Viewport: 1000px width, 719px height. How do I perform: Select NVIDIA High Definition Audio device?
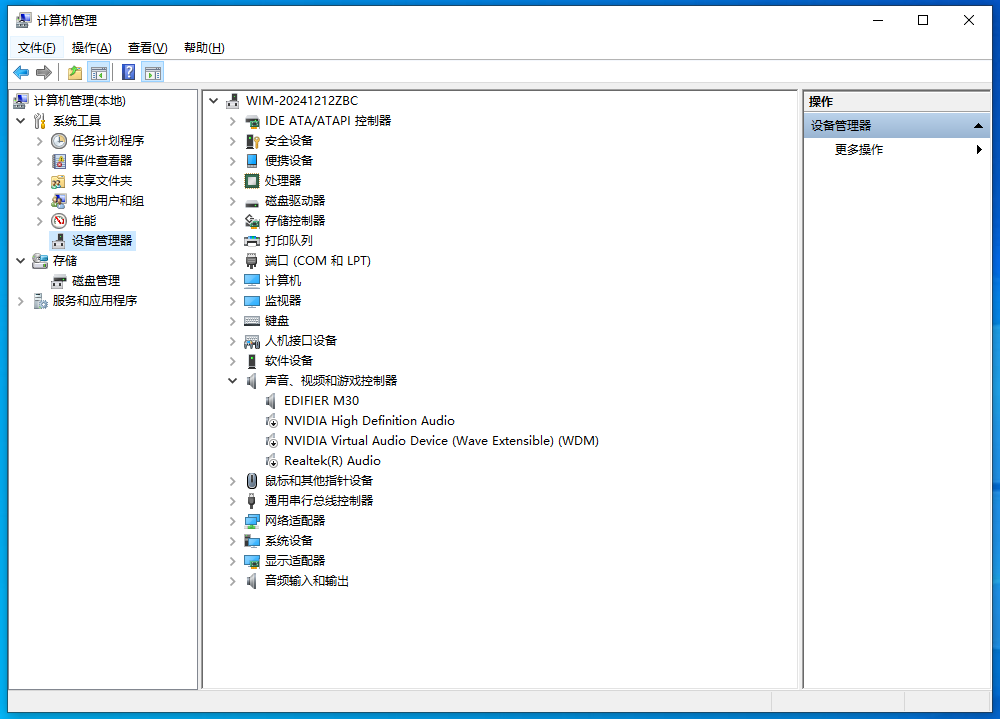(369, 420)
